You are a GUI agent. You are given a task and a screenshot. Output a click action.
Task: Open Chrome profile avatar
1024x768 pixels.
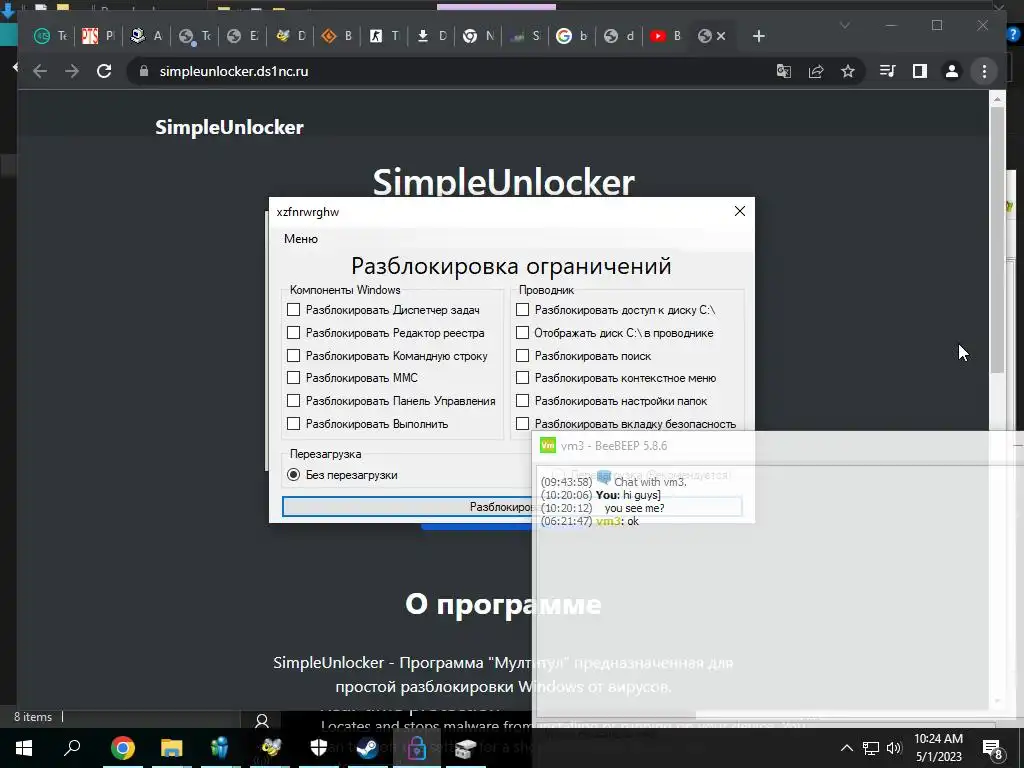(x=952, y=71)
